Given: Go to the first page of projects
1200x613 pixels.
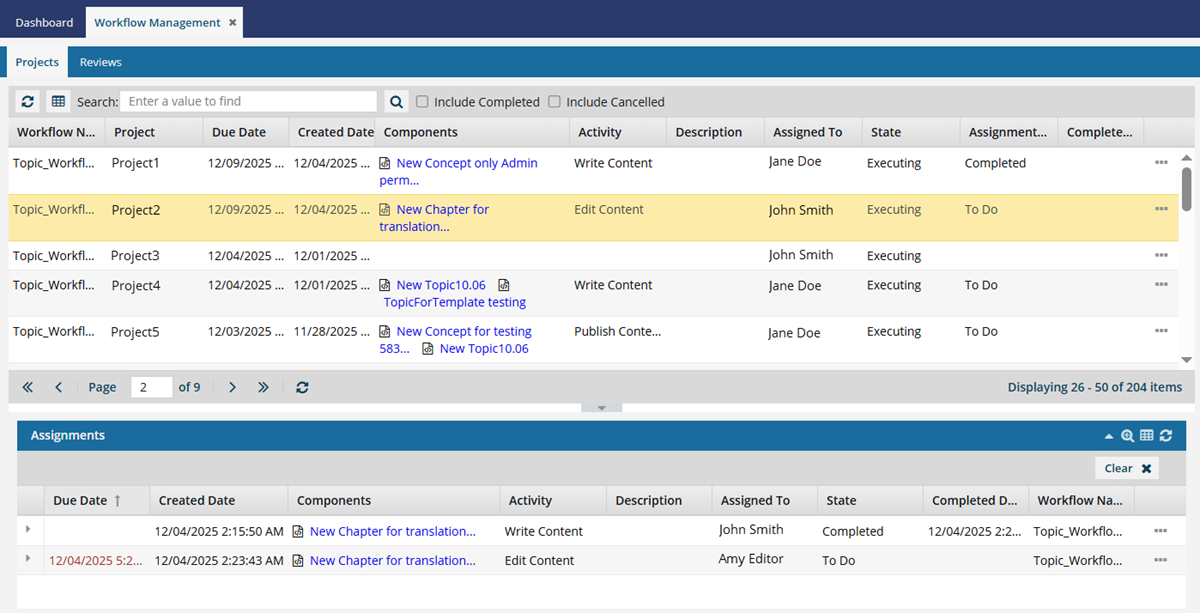Looking at the screenshot, I should pos(28,387).
